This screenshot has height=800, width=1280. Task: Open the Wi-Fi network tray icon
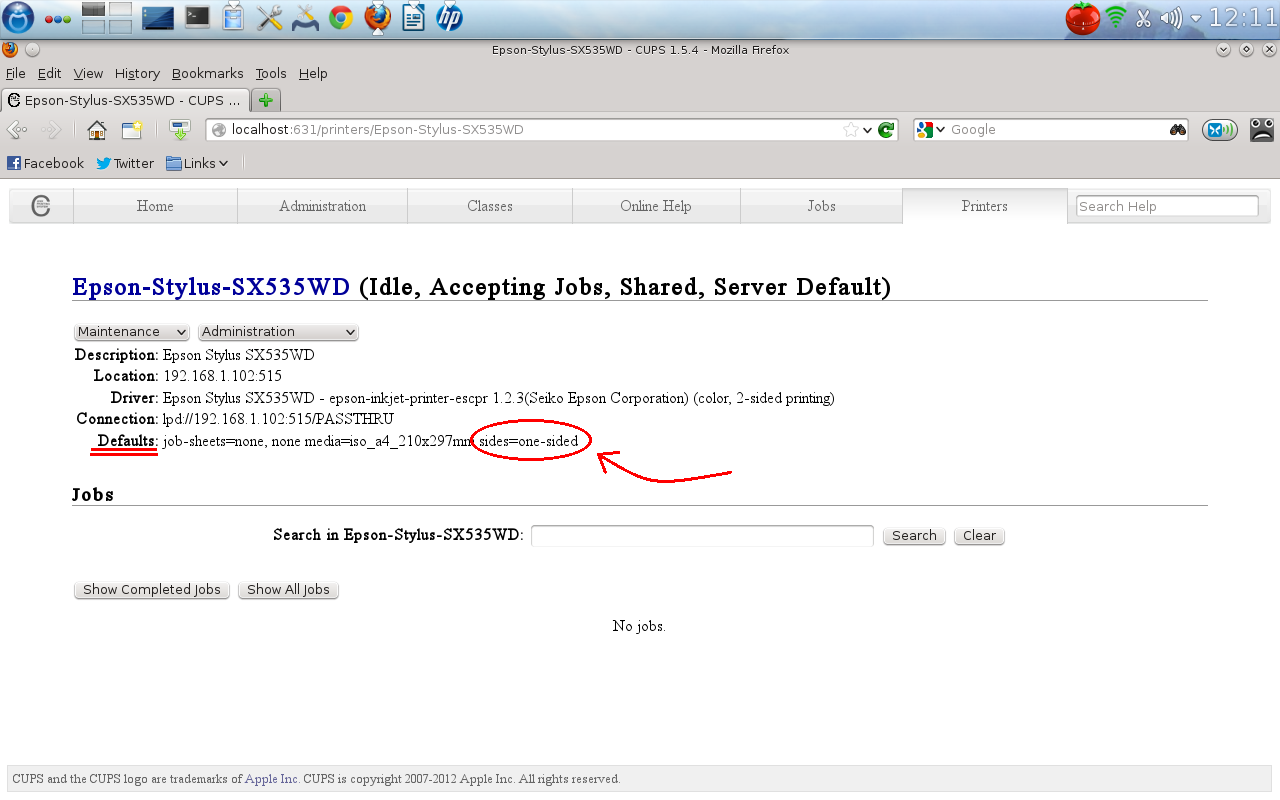coord(1116,17)
